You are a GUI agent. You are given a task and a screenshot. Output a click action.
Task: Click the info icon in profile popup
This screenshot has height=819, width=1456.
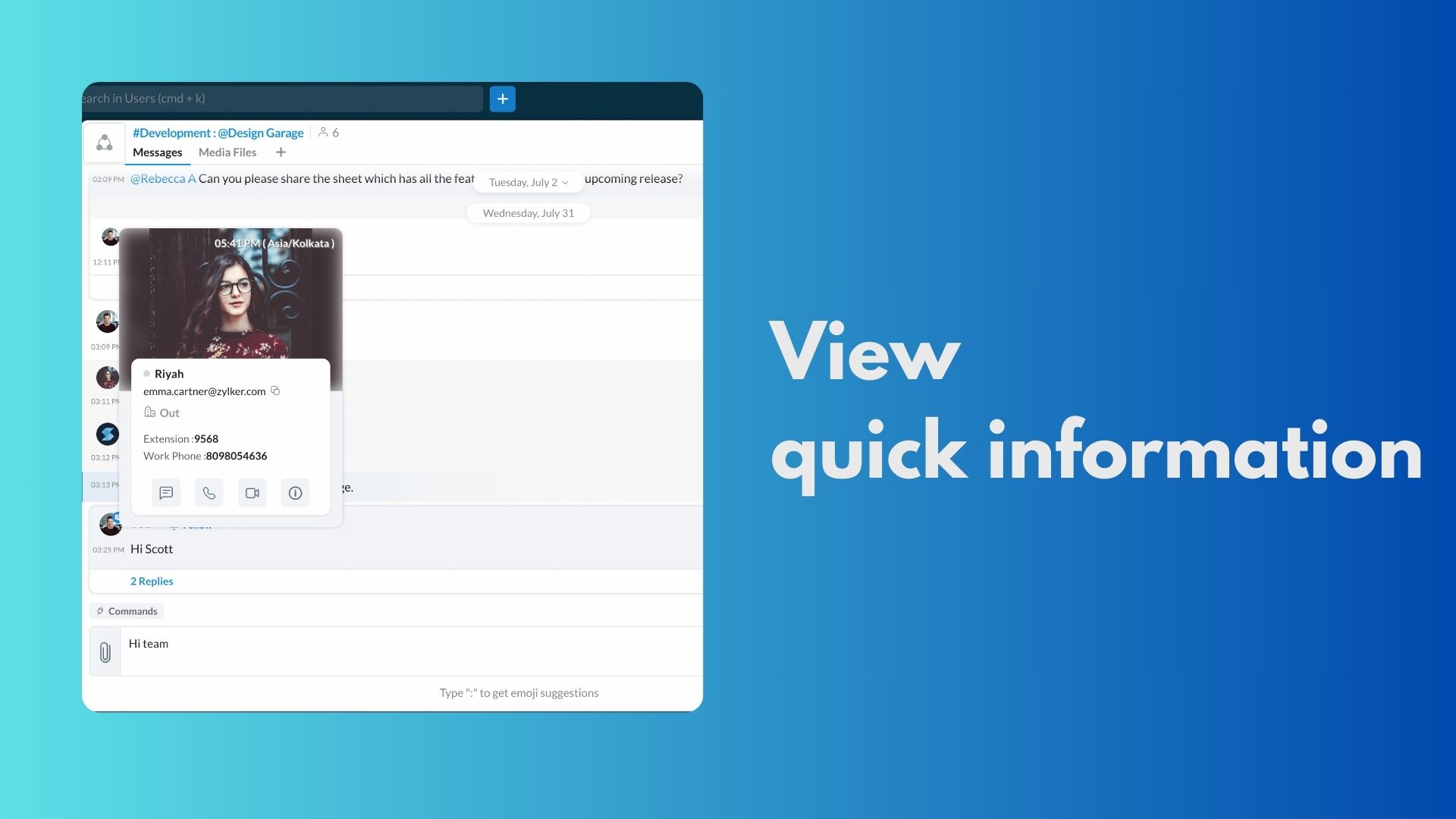point(295,492)
